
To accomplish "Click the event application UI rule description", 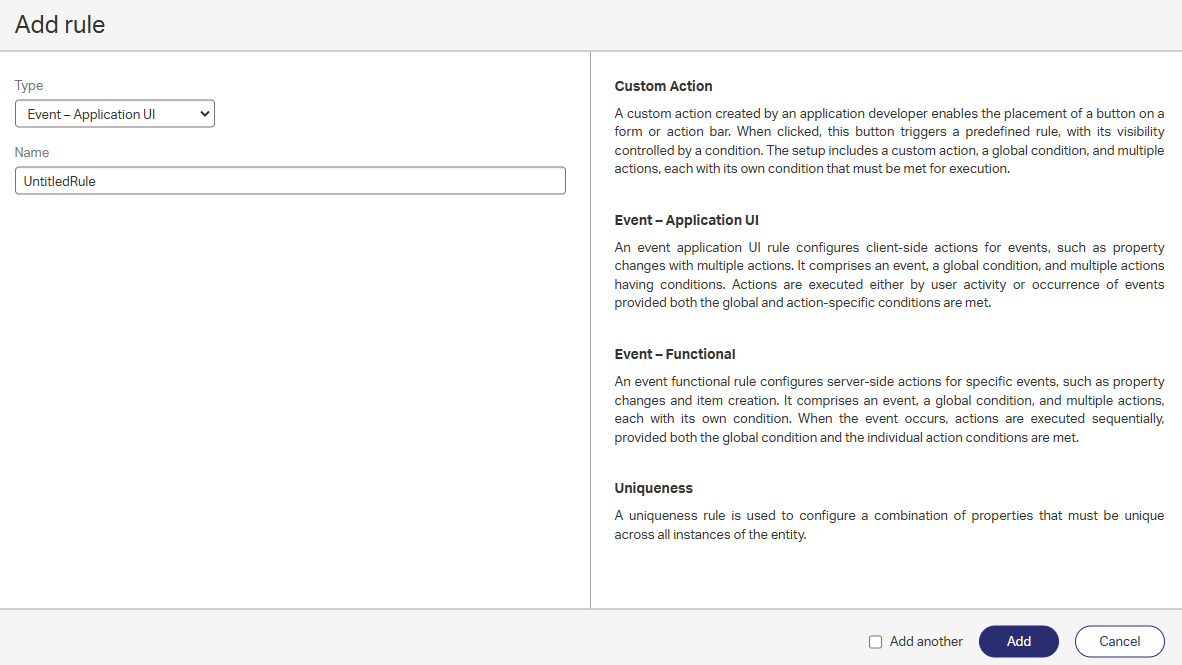I will (889, 275).
